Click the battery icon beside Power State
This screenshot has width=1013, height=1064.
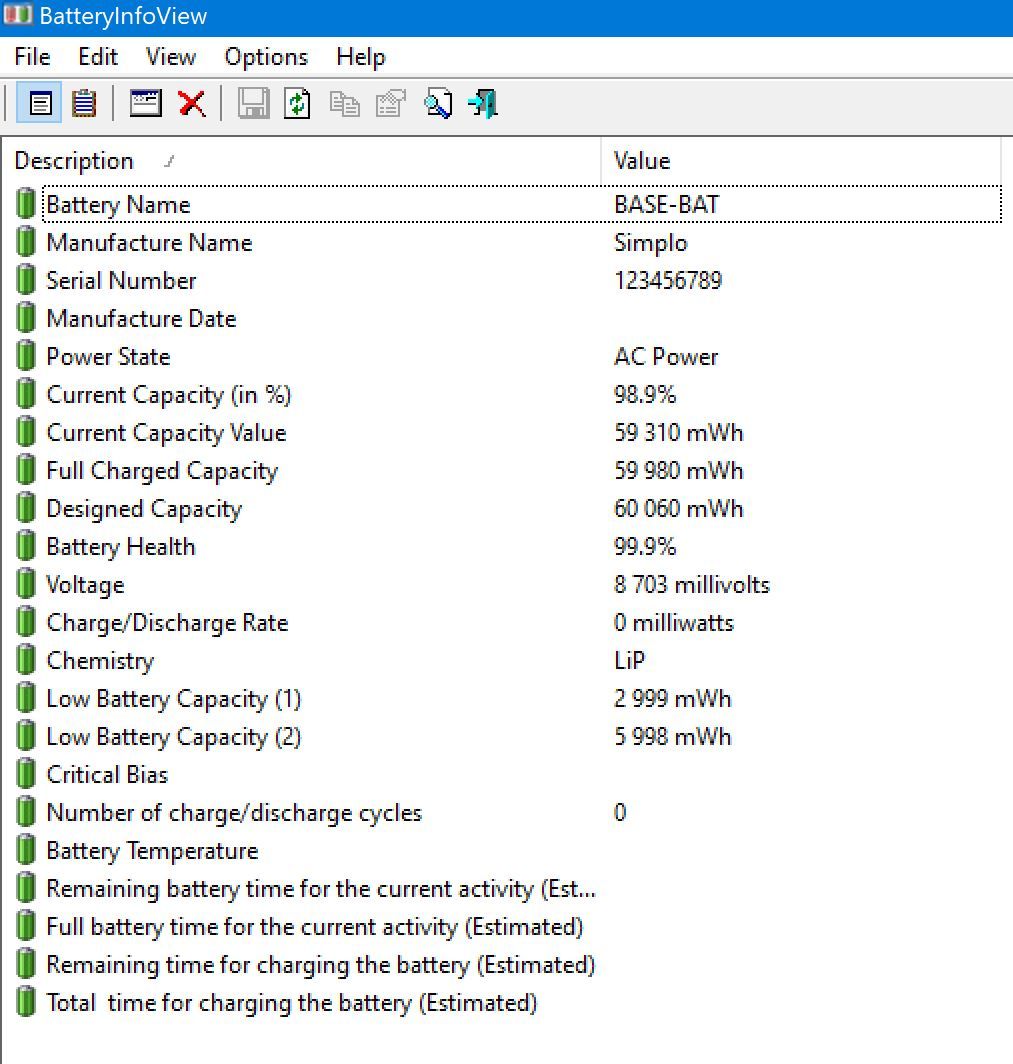coord(26,356)
